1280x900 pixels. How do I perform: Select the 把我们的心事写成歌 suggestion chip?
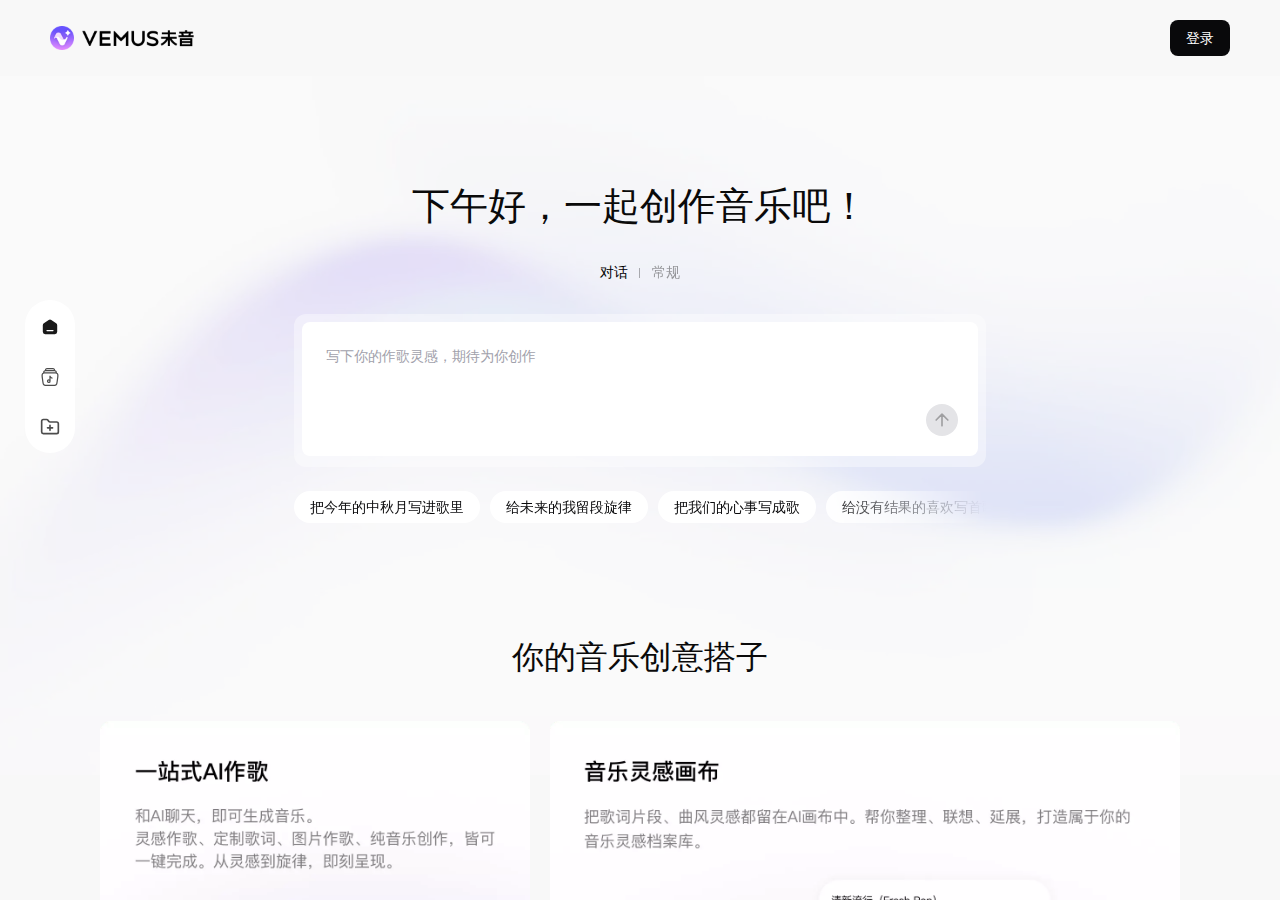[x=737, y=507]
